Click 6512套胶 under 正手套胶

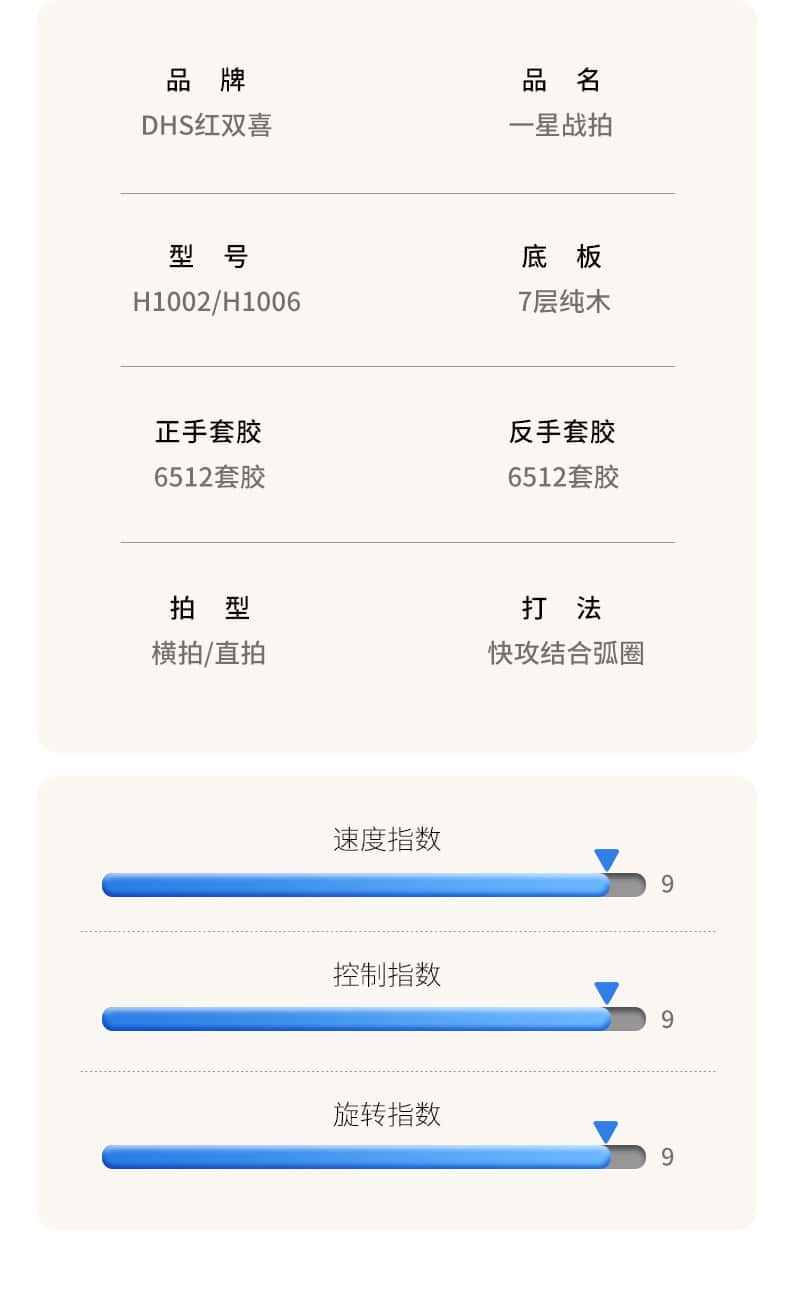[209, 477]
